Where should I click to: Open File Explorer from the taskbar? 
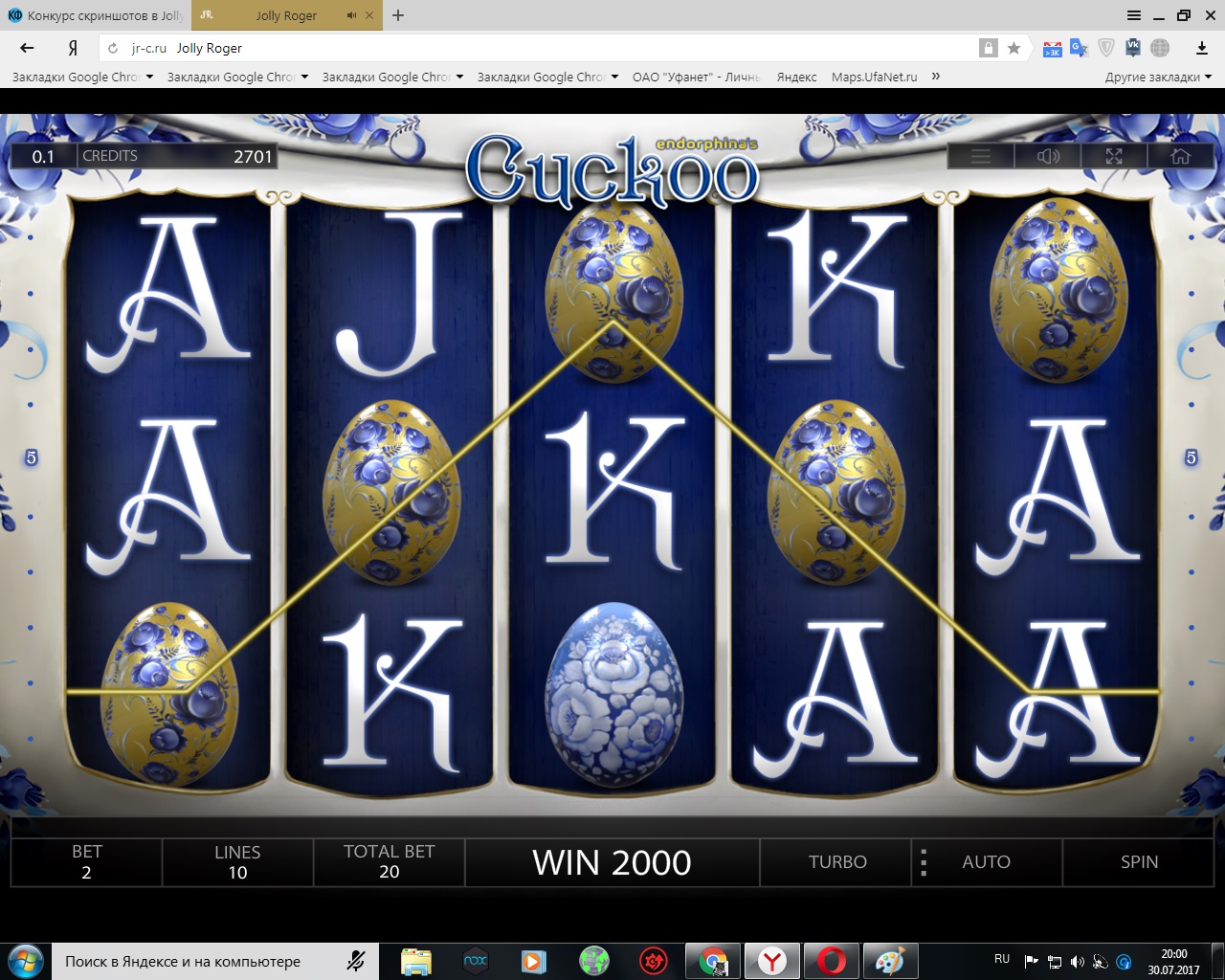point(416,961)
